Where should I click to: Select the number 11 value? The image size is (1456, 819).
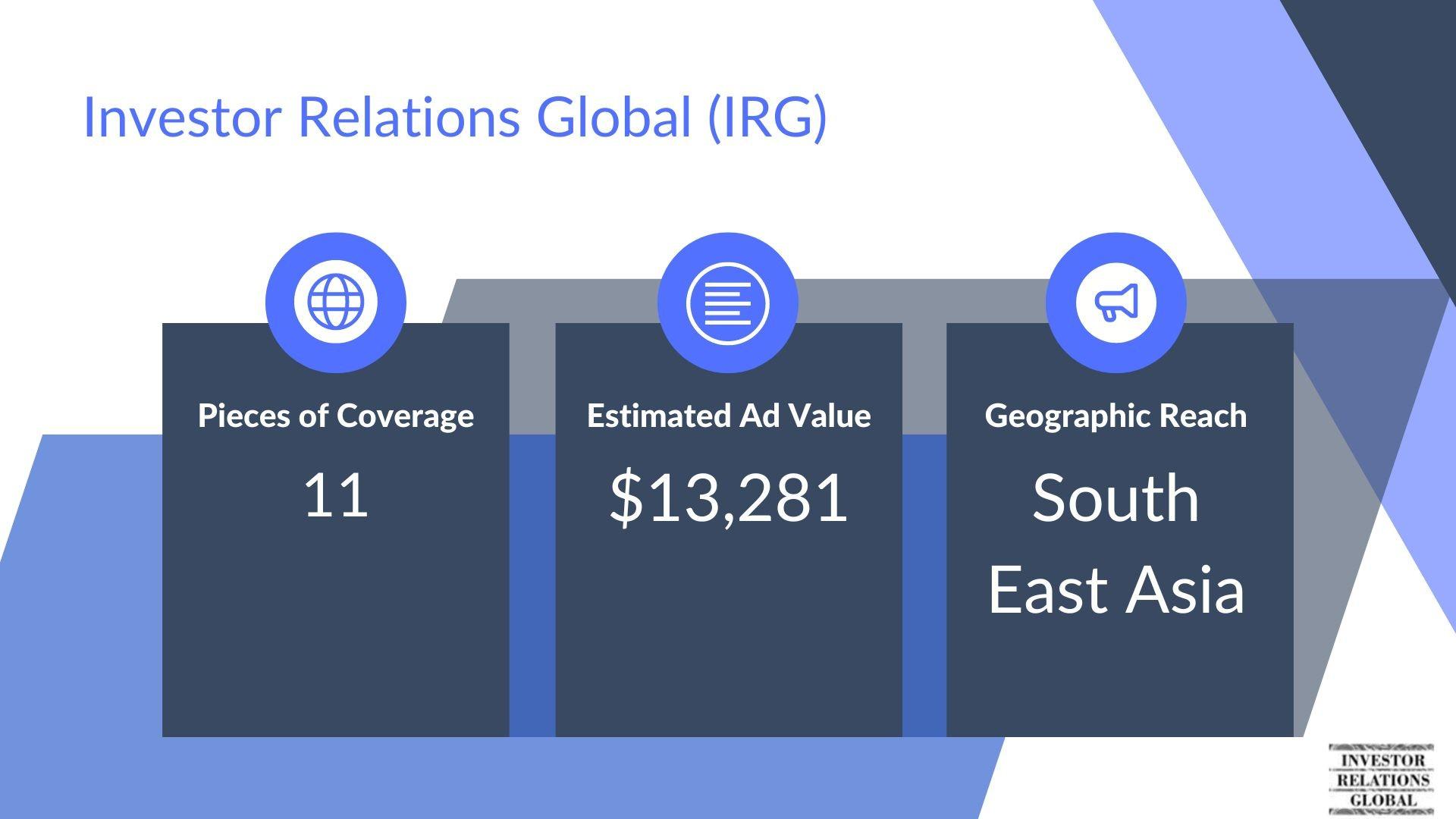(336, 495)
